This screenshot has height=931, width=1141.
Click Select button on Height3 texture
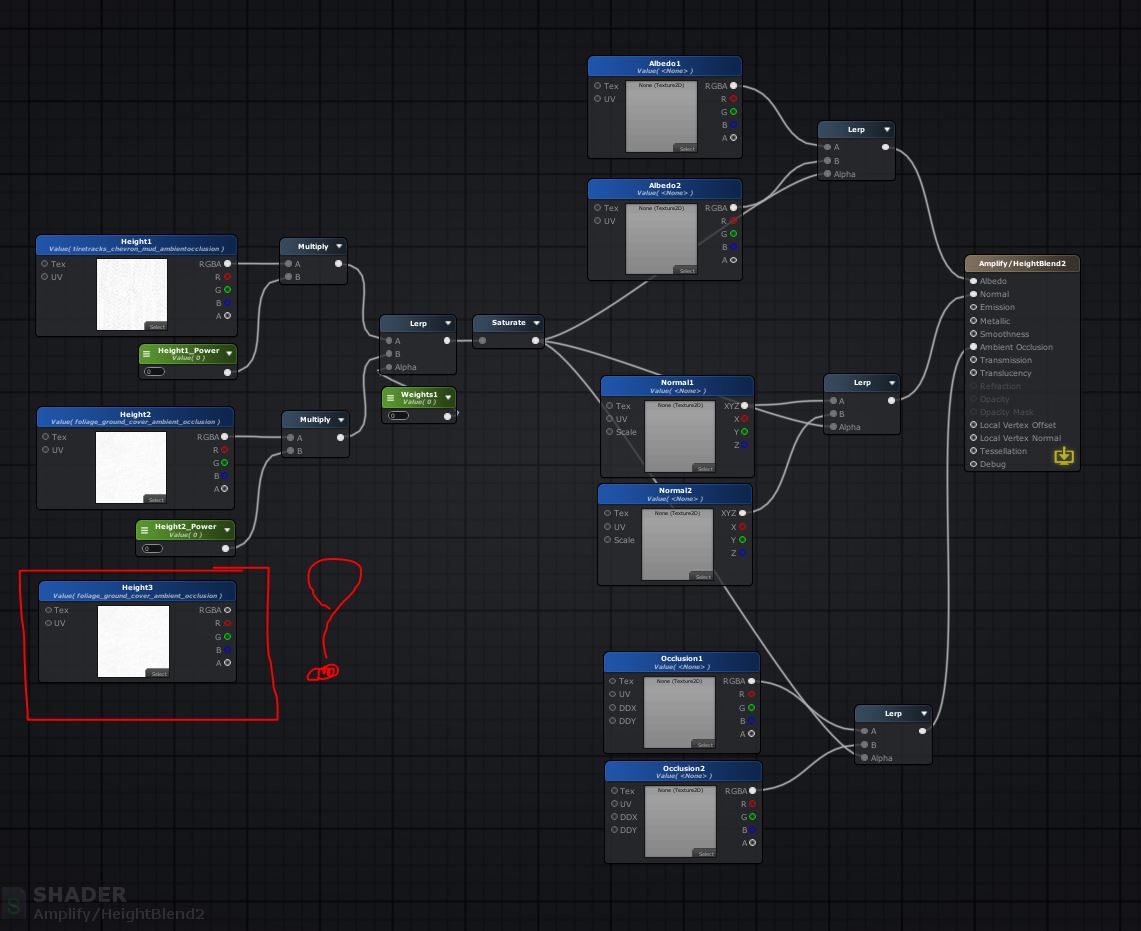[x=159, y=673]
